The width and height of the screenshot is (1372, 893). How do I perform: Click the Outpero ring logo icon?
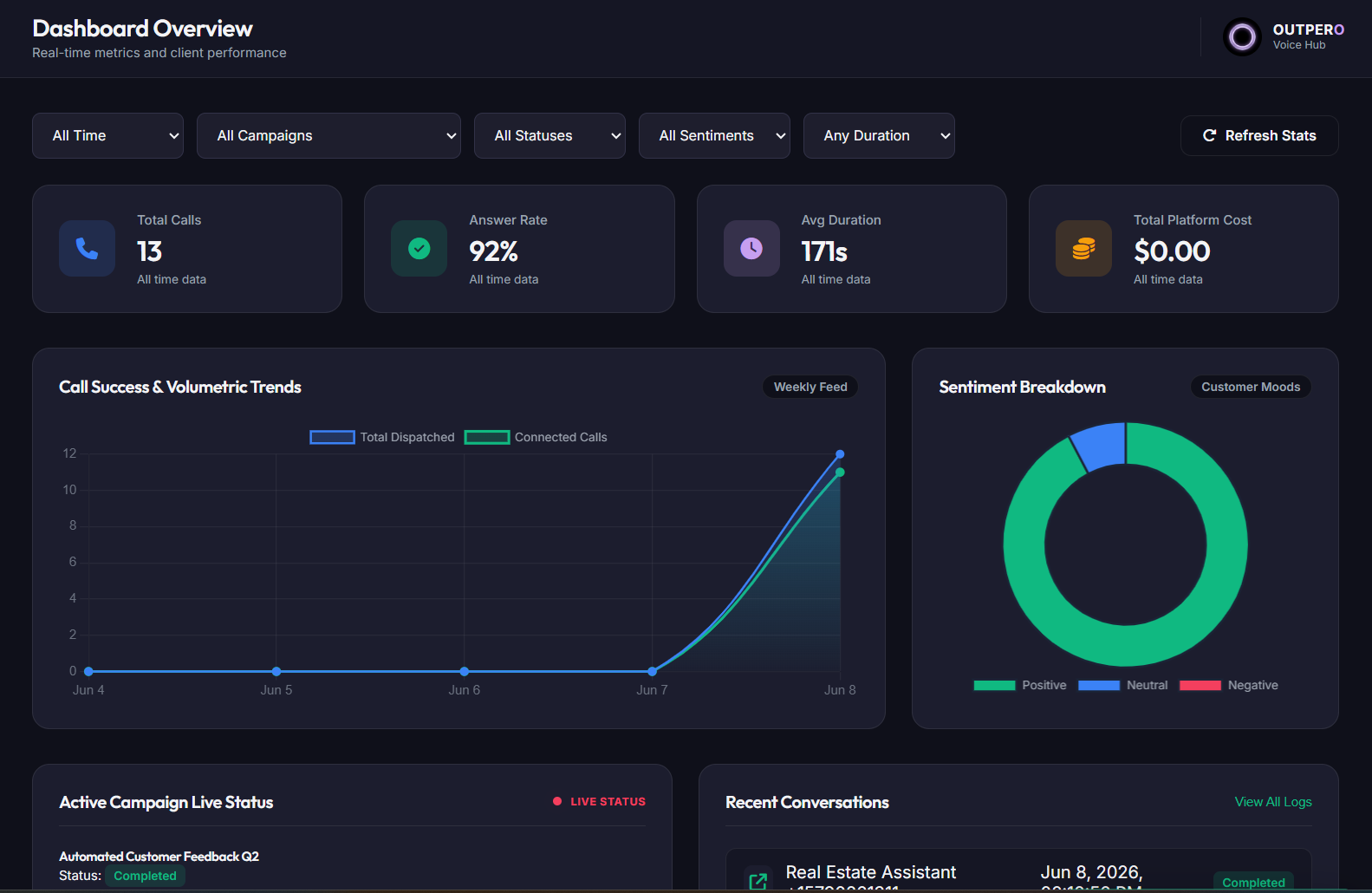click(x=1242, y=37)
